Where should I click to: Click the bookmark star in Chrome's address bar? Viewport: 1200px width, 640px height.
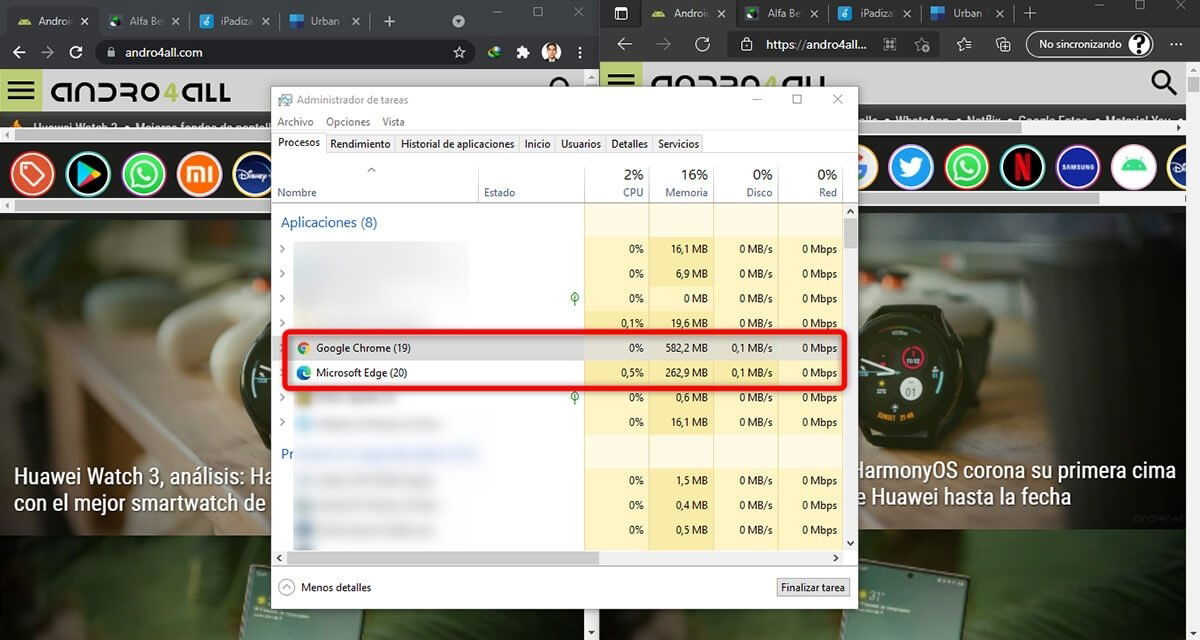(458, 51)
